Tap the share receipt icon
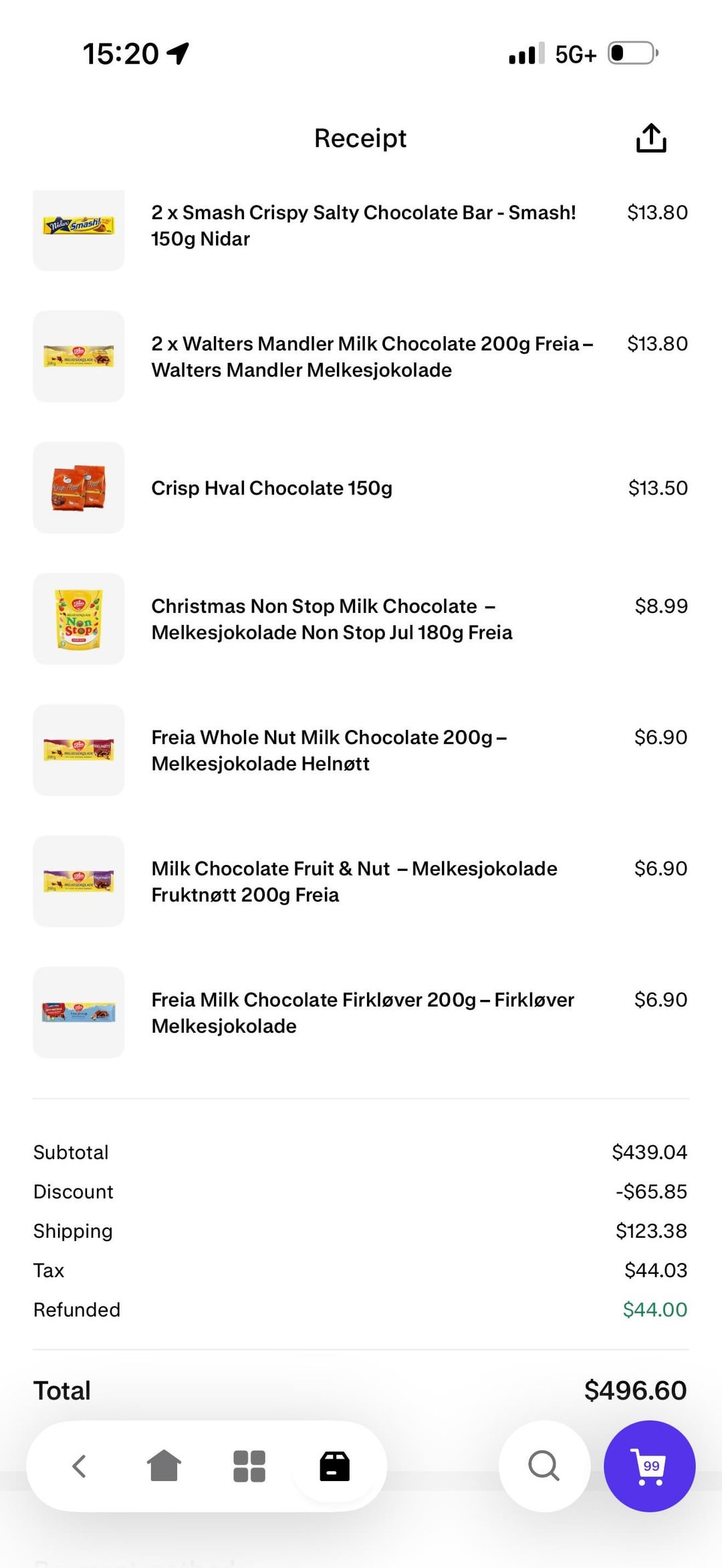The width and height of the screenshot is (722, 1568). pyautogui.click(x=650, y=138)
